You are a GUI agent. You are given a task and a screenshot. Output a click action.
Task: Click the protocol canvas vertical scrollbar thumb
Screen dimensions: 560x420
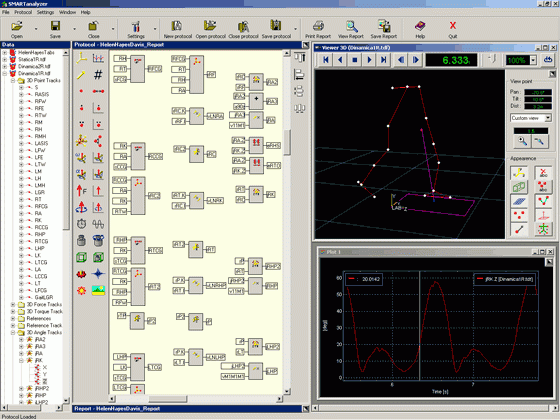click(x=287, y=142)
